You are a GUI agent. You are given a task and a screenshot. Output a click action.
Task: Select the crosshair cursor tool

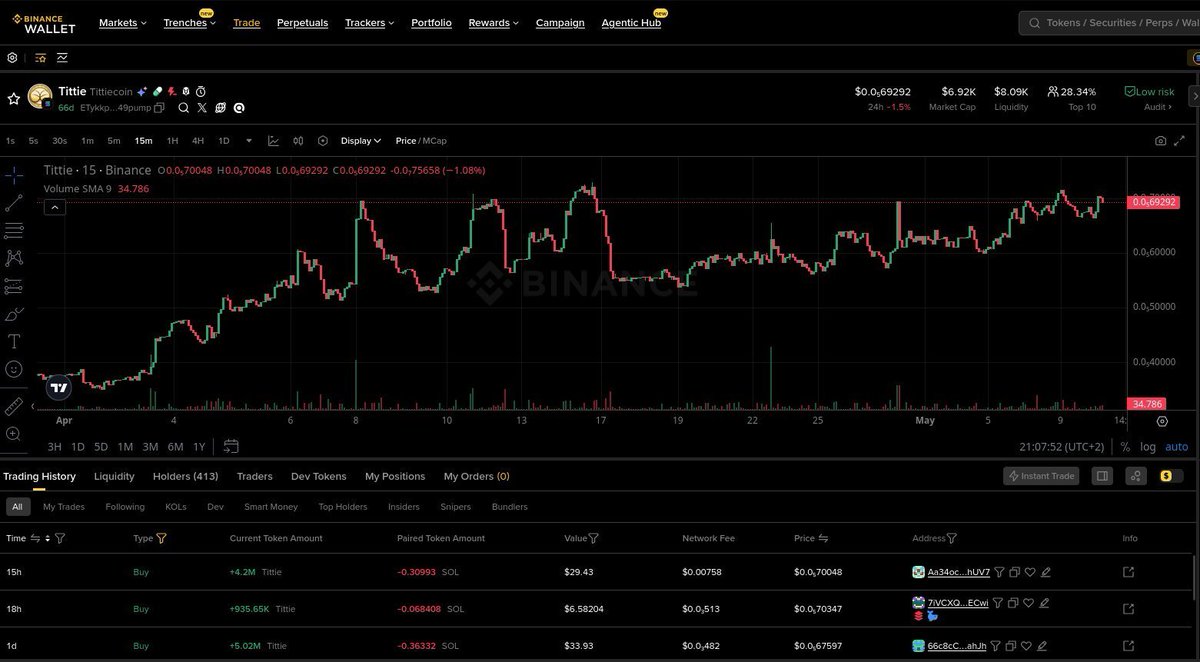point(14,176)
